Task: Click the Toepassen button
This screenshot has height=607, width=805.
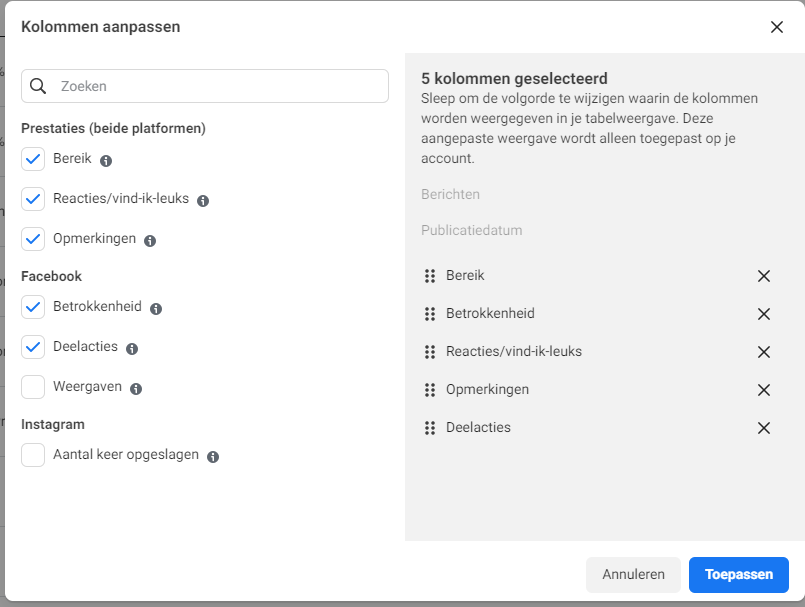Action: tap(739, 575)
